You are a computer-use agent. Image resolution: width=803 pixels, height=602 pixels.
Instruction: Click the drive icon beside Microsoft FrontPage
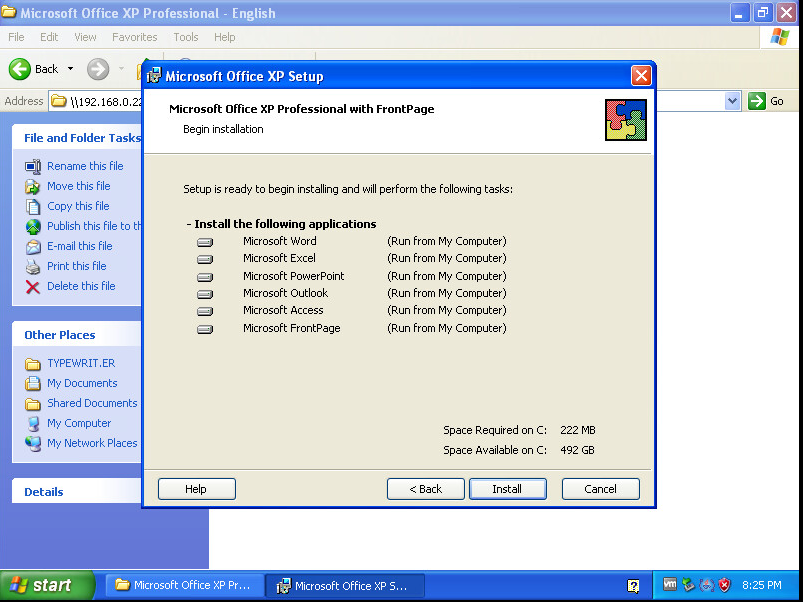pos(205,329)
